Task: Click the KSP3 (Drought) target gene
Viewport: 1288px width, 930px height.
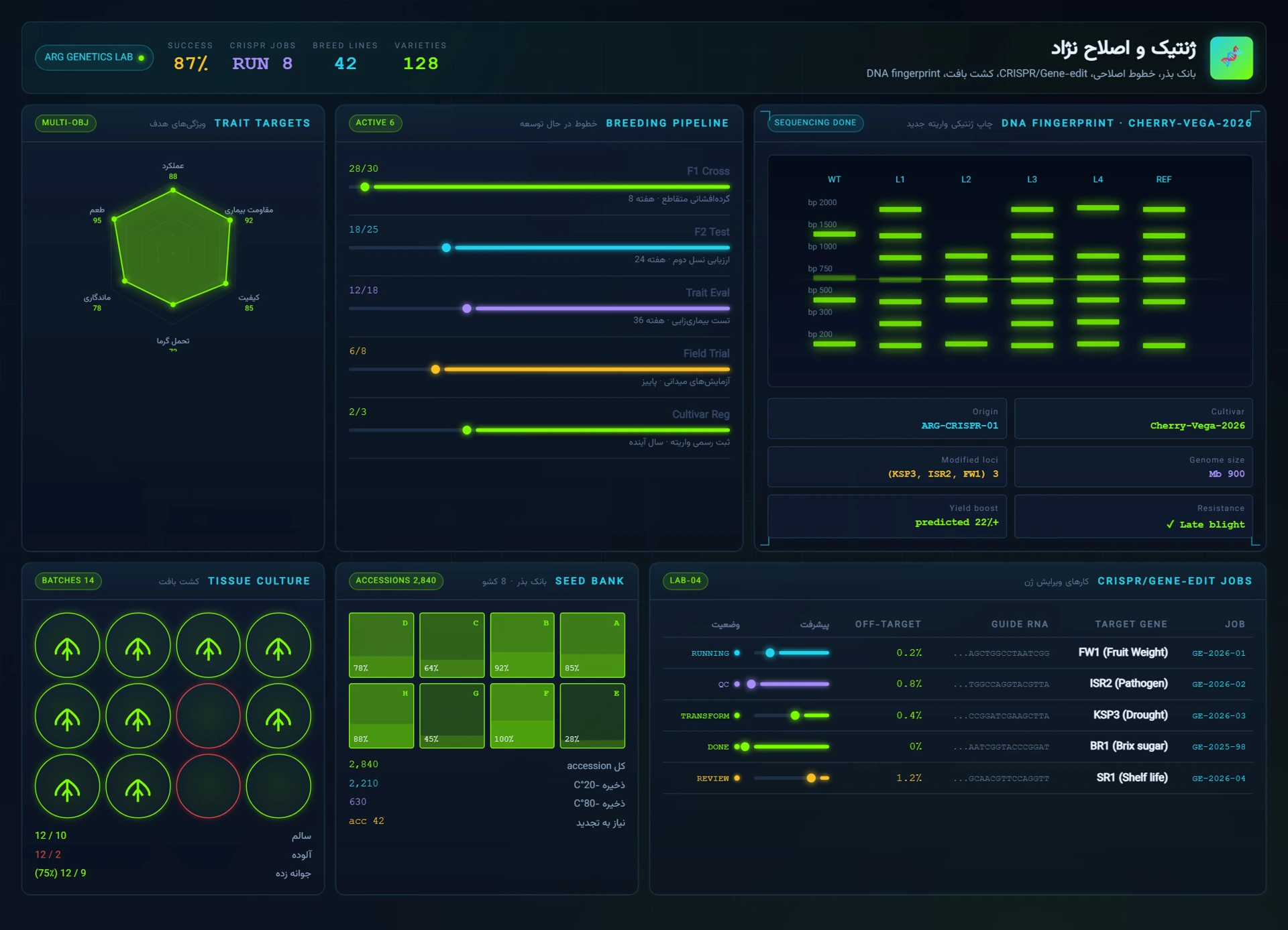Action: click(x=1130, y=715)
